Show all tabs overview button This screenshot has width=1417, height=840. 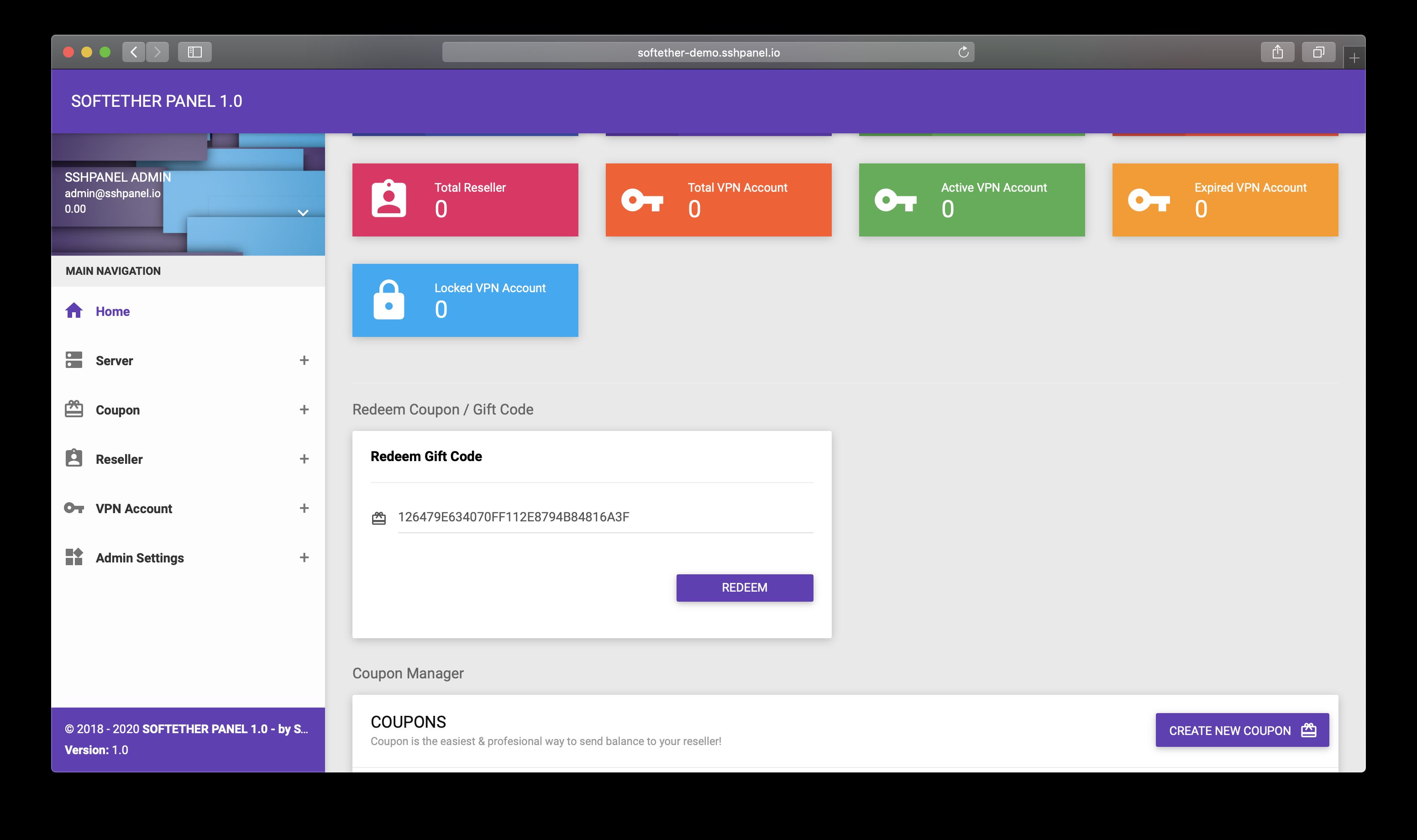tap(1318, 52)
